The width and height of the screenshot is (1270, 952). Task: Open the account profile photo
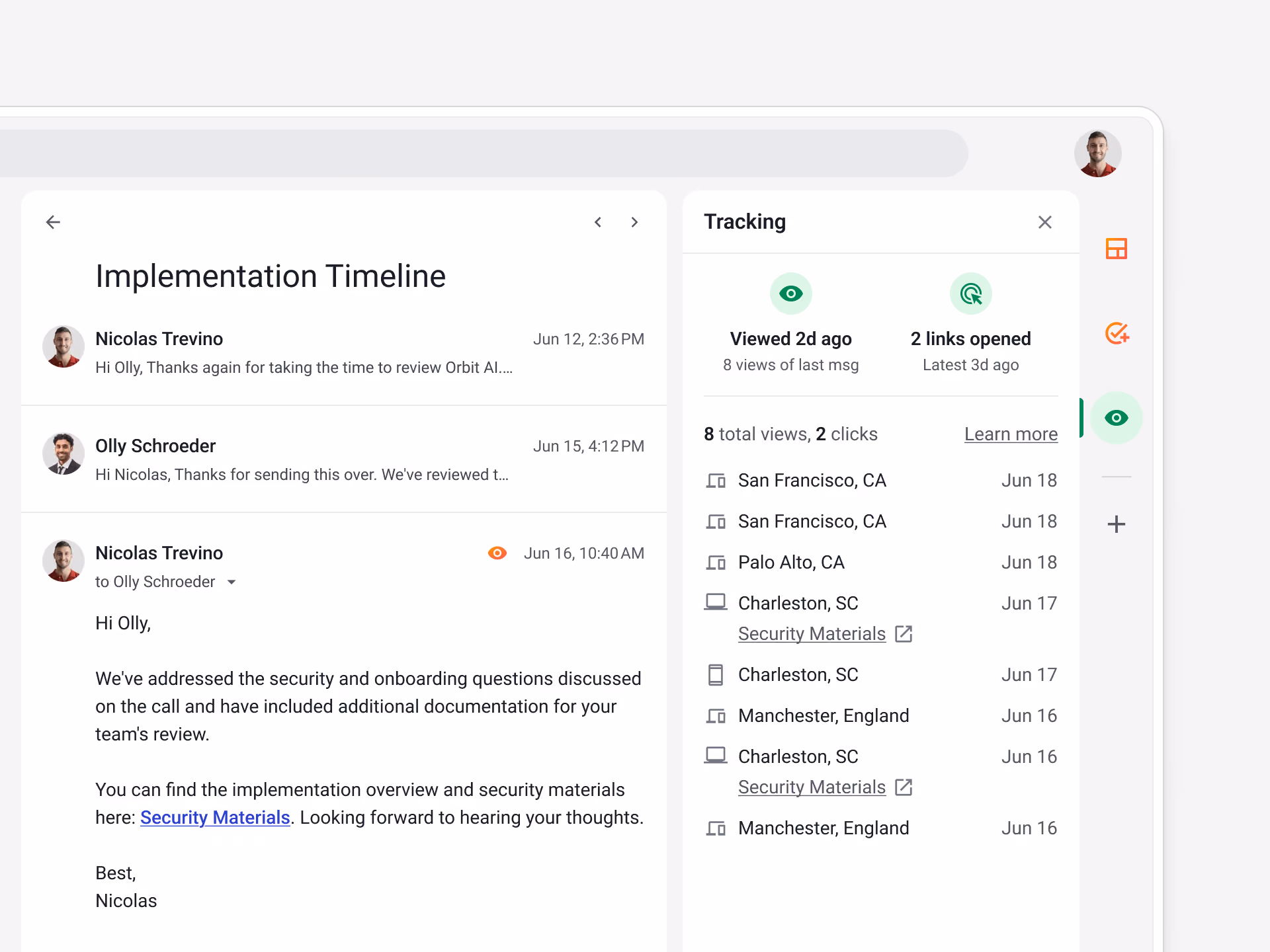[x=1098, y=153]
